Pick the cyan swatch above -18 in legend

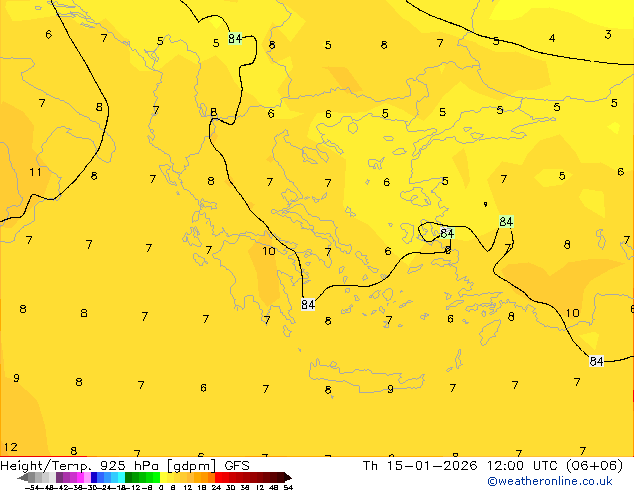121,477
